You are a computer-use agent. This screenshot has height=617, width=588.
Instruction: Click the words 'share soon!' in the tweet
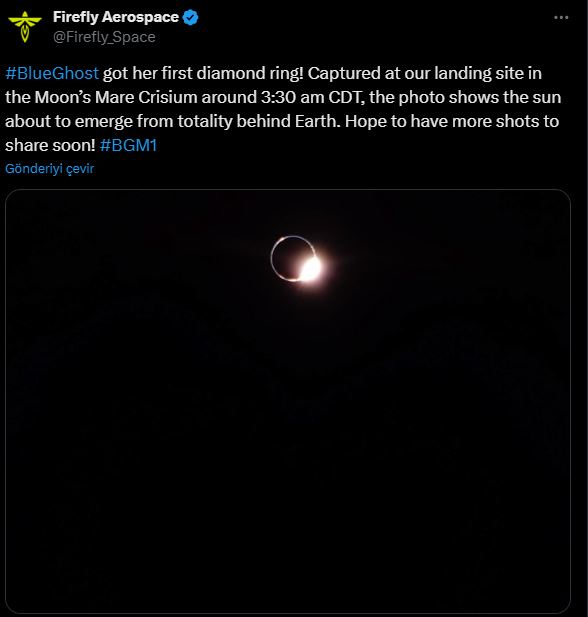point(50,145)
